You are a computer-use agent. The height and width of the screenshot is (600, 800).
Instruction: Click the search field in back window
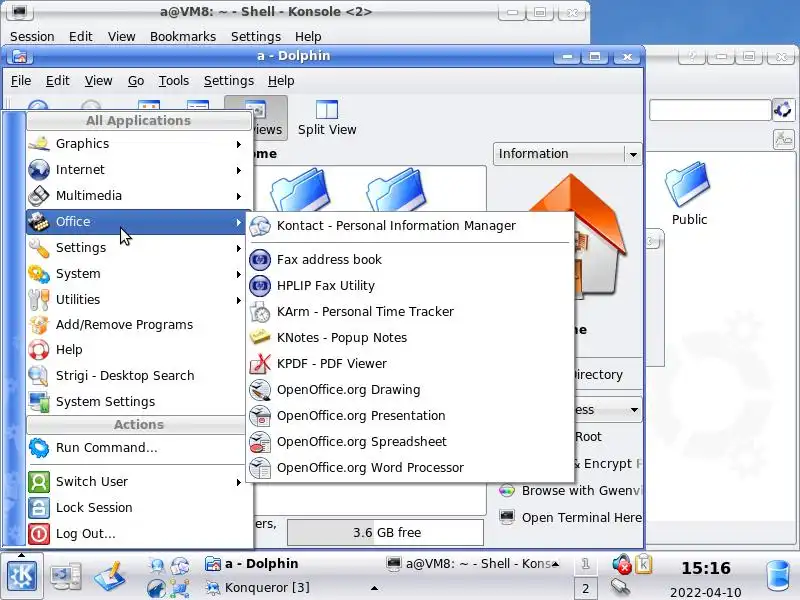pos(710,110)
